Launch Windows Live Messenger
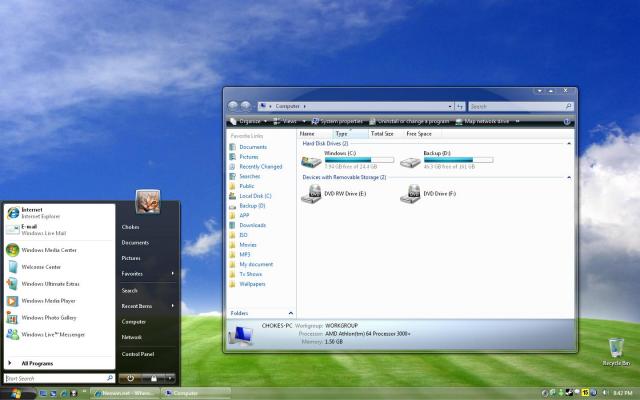640x400 pixels. 59,334
